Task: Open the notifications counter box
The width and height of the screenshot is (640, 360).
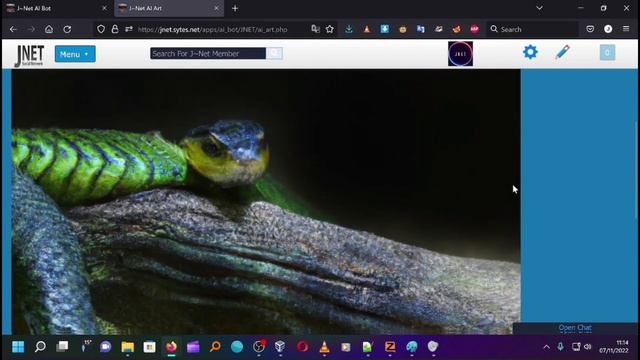Action: pyautogui.click(x=607, y=53)
